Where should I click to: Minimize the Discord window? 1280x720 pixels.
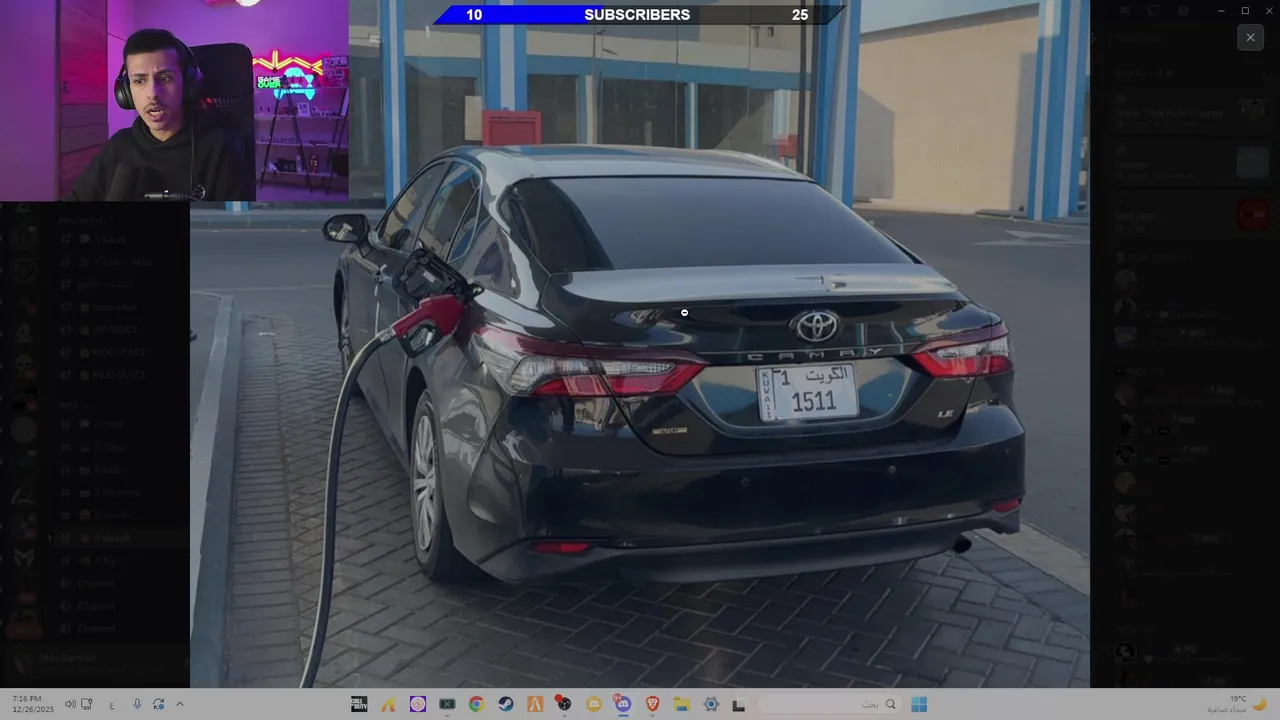pyautogui.click(x=1220, y=11)
